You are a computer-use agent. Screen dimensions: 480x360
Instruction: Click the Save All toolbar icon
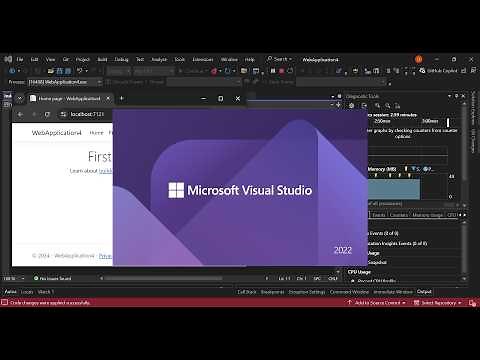pyautogui.click(x=68, y=71)
